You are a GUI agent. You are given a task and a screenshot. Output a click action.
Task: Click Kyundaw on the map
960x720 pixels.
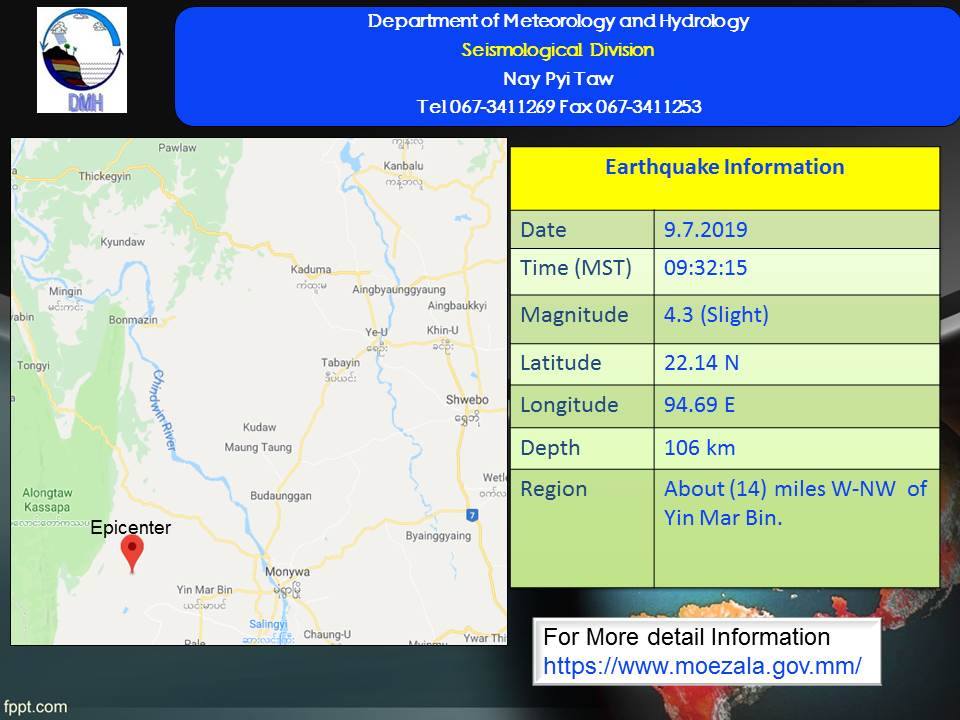click(x=122, y=242)
